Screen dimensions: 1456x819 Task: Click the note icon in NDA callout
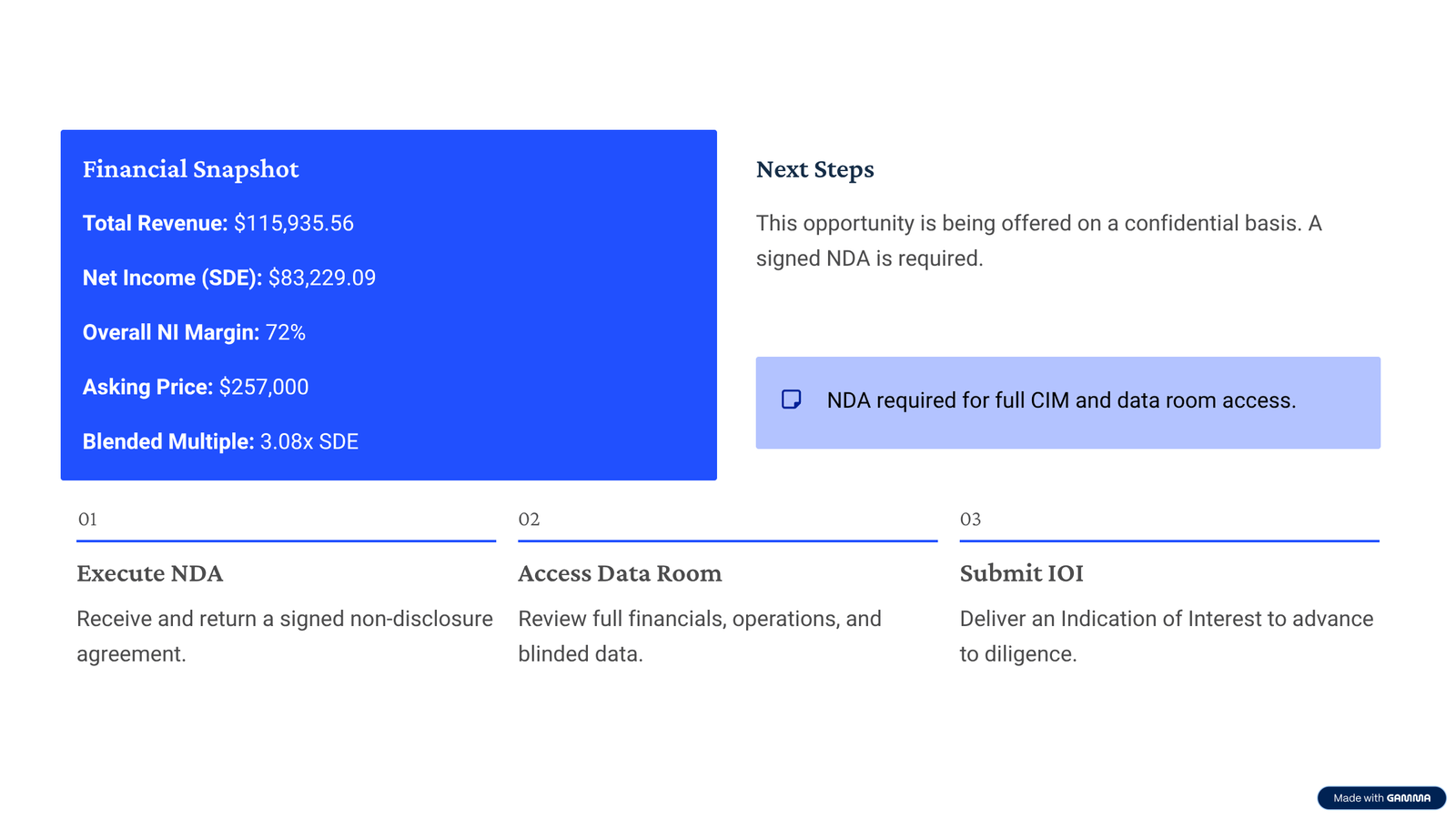pos(791,399)
